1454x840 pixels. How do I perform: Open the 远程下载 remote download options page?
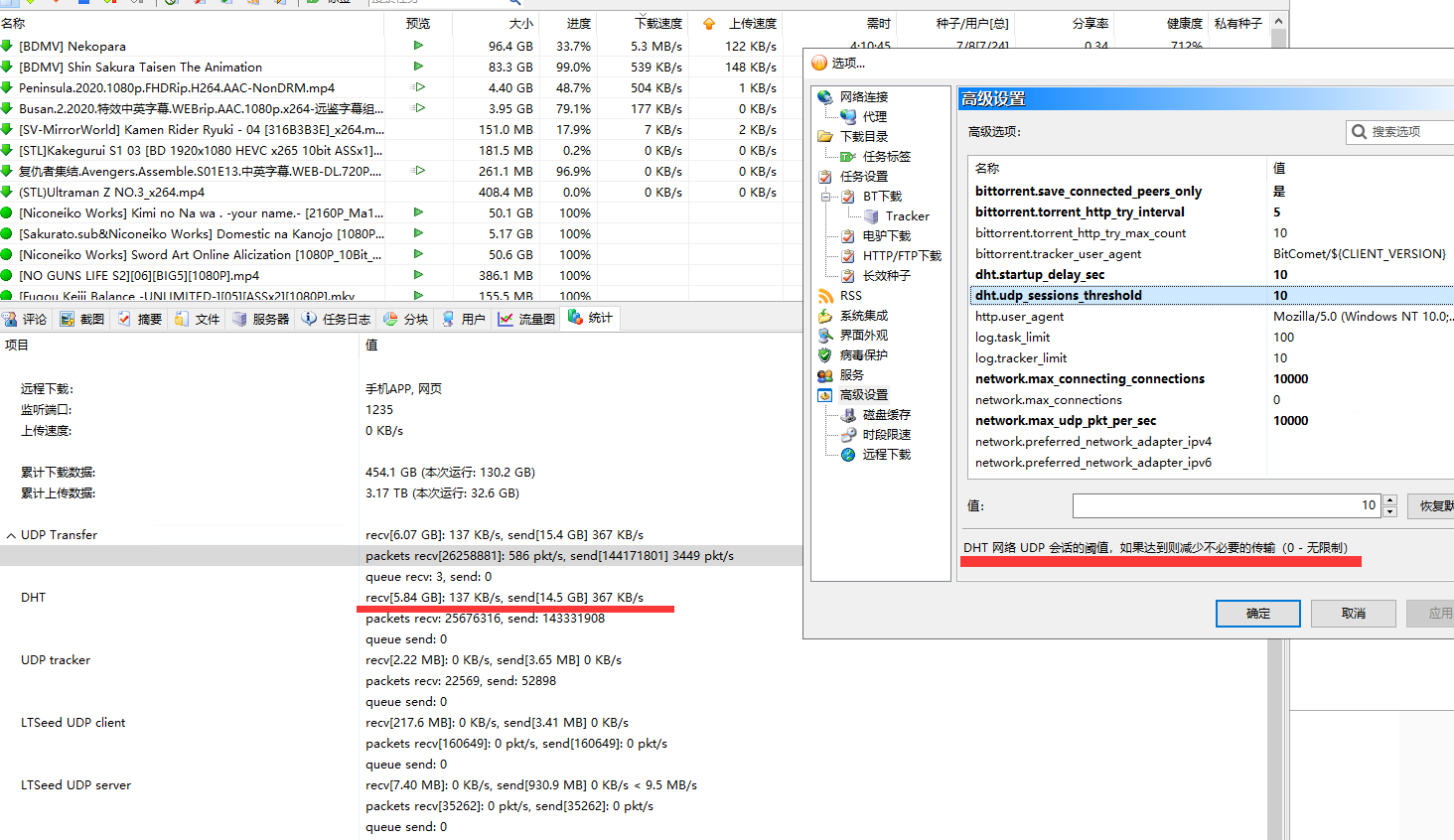(886, 454)
